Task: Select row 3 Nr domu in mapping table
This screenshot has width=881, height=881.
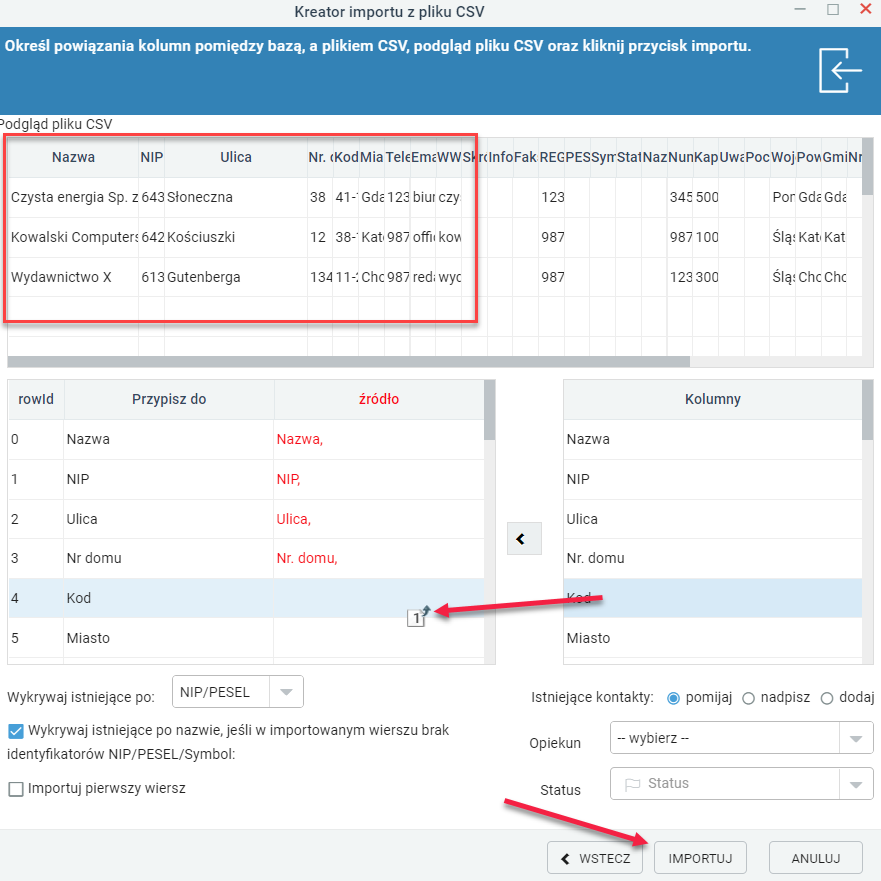Action: tap(246, 558)
